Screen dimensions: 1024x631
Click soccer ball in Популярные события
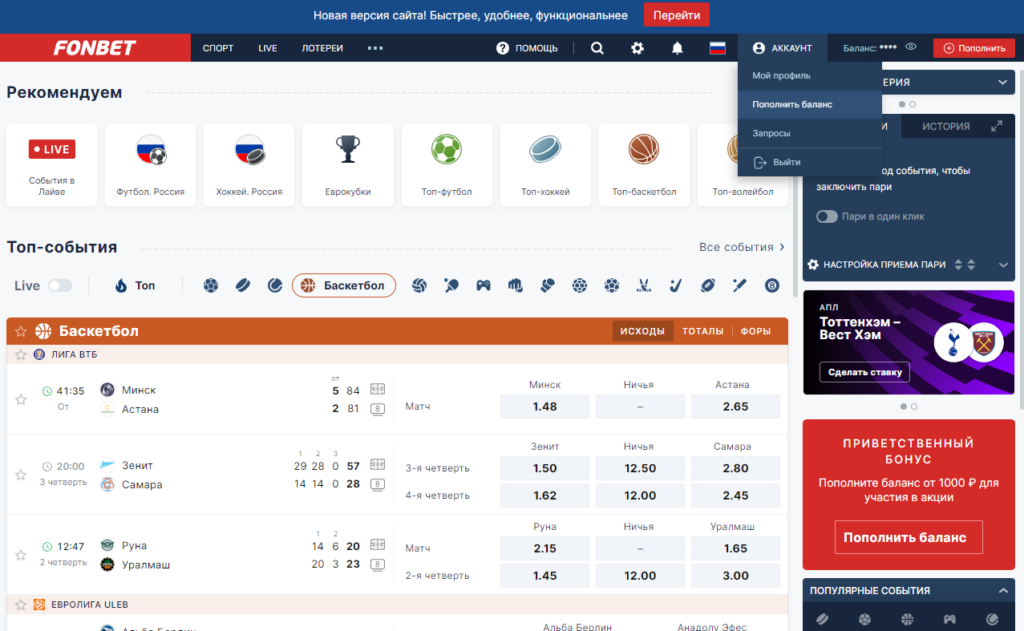tap(865, 619)
